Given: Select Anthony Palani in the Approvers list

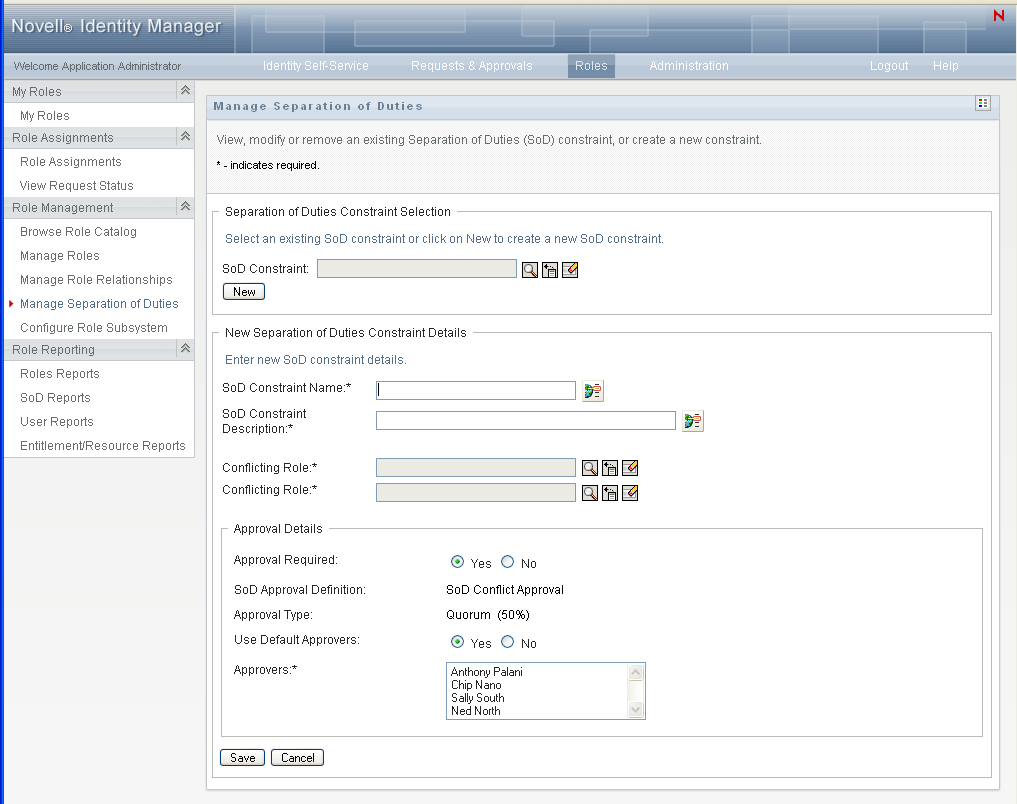Looking at the screenshot, I should pos(486,672).
